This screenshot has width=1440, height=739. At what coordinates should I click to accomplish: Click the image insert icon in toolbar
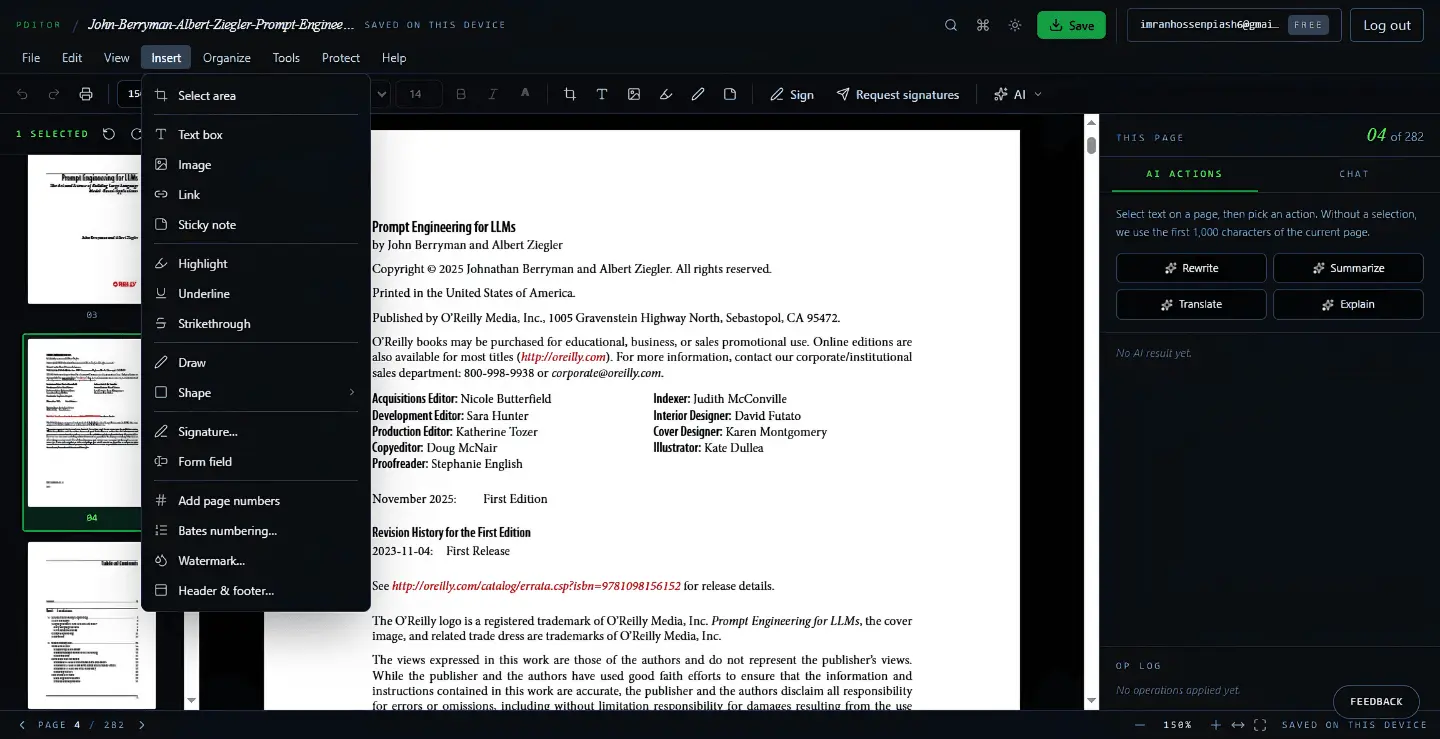(x=634, y=94)
